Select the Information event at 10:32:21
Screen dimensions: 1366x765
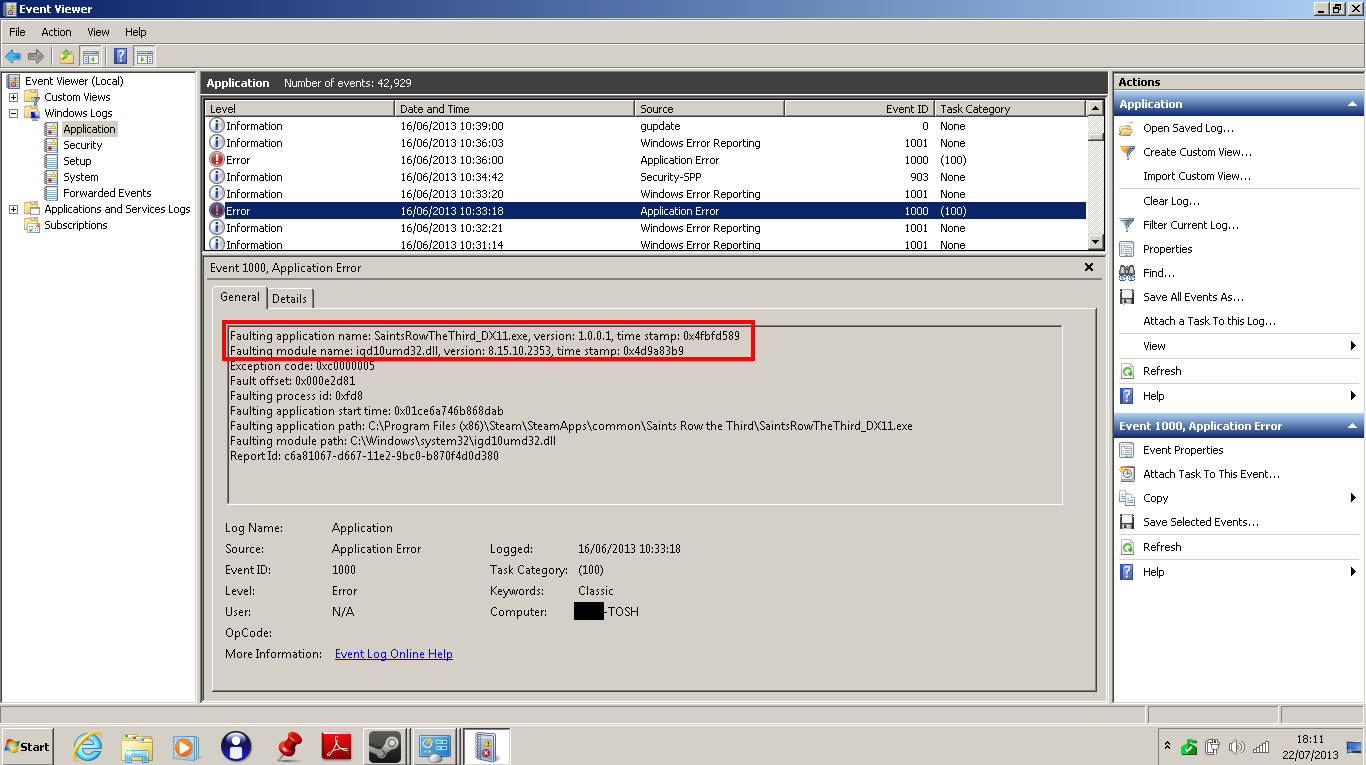[646, 228]
